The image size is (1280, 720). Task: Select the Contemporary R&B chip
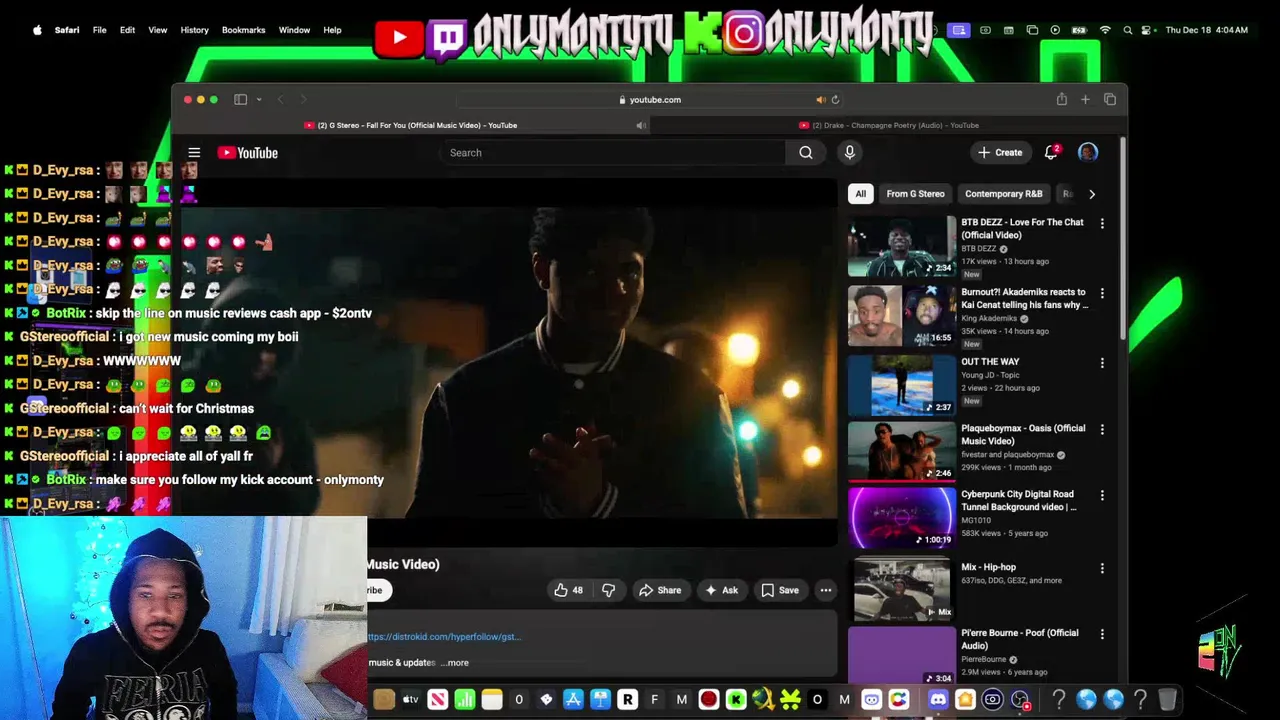(1003, 194)
